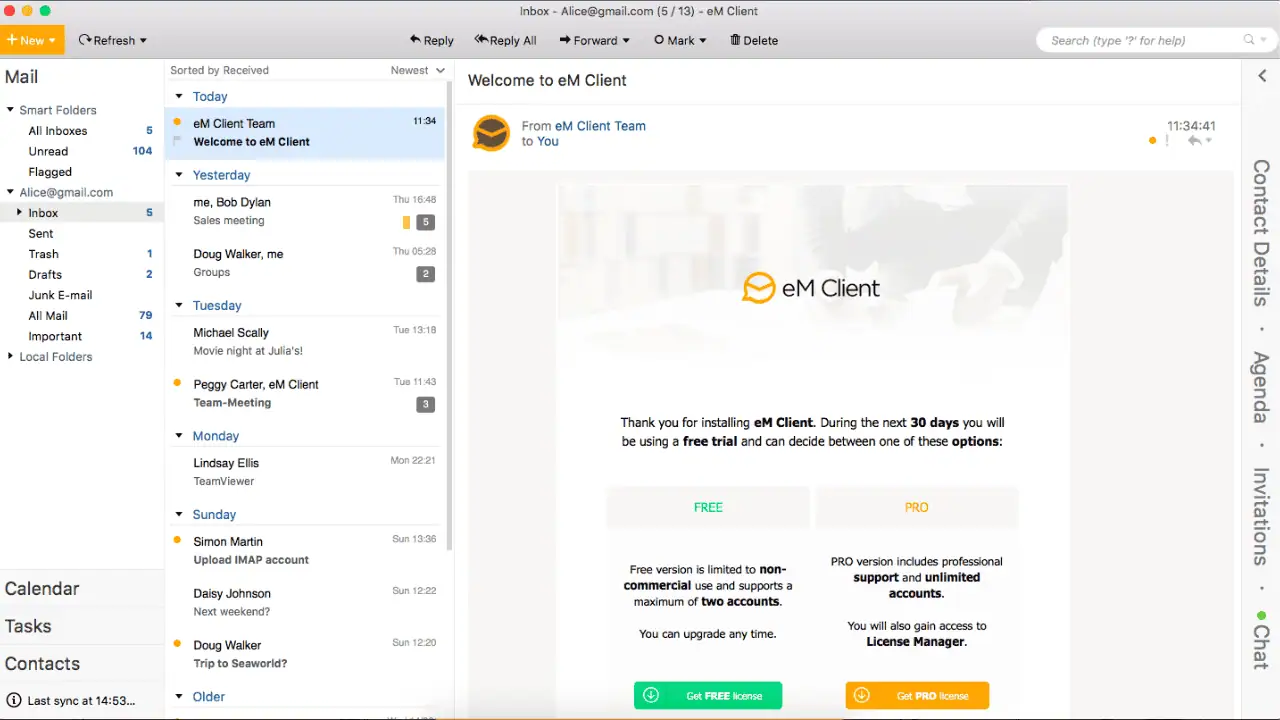Open the Contact Details sidebar tab
The height and width of the screenshot is (720, 1280).
click(1262, 233)
